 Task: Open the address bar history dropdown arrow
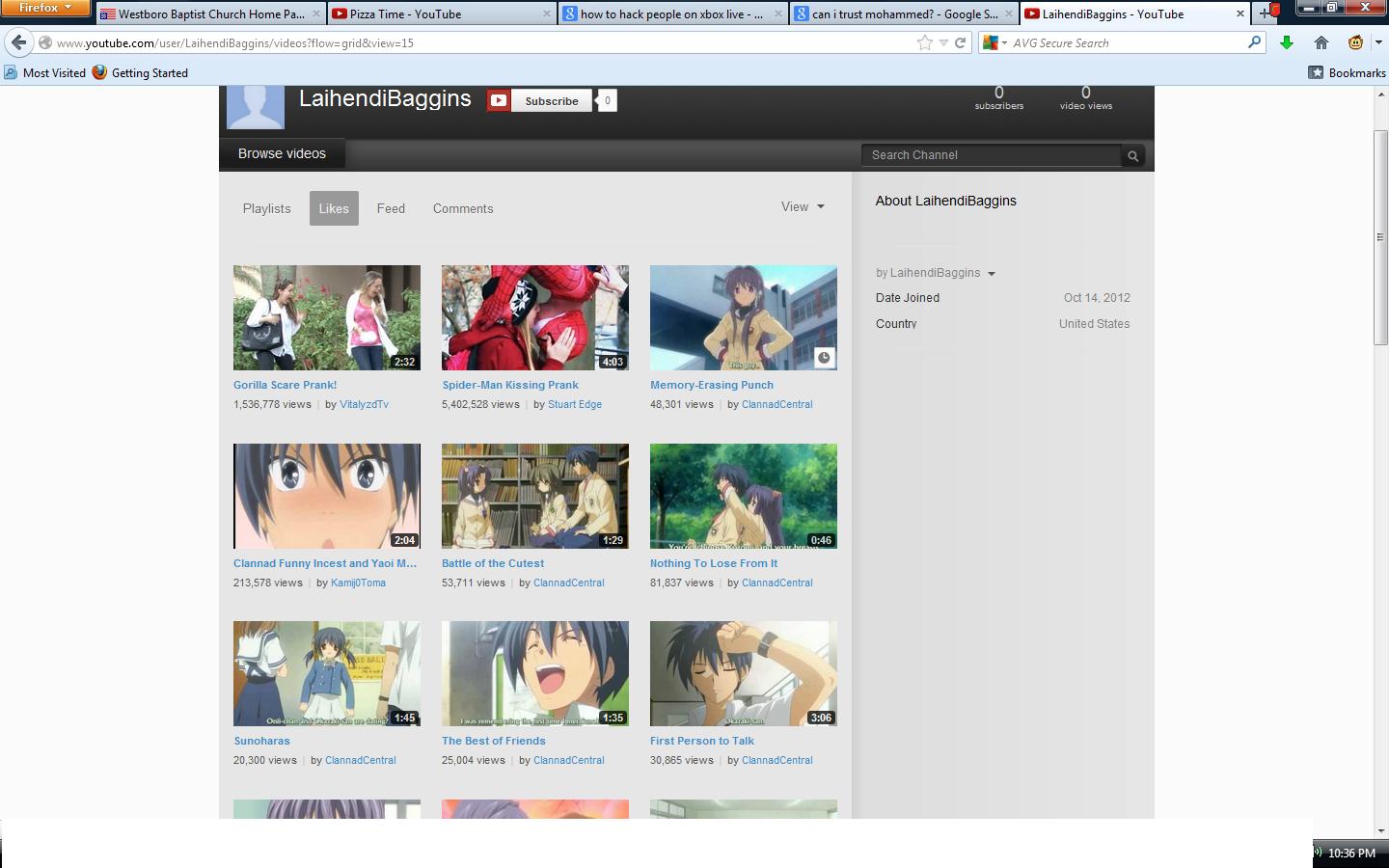[x=943, y=42]
